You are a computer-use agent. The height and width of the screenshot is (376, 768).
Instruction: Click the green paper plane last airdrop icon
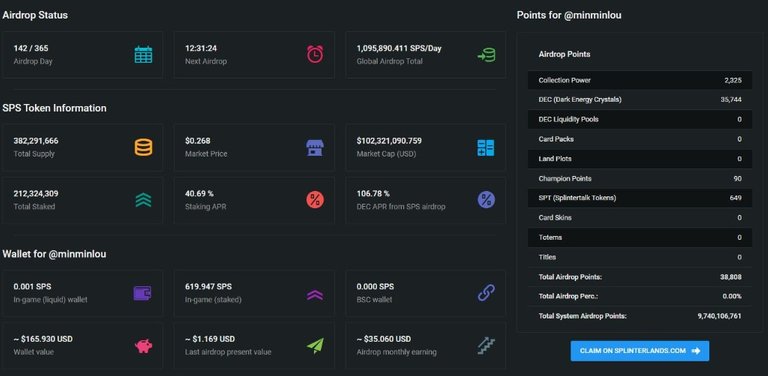point(315,346)
